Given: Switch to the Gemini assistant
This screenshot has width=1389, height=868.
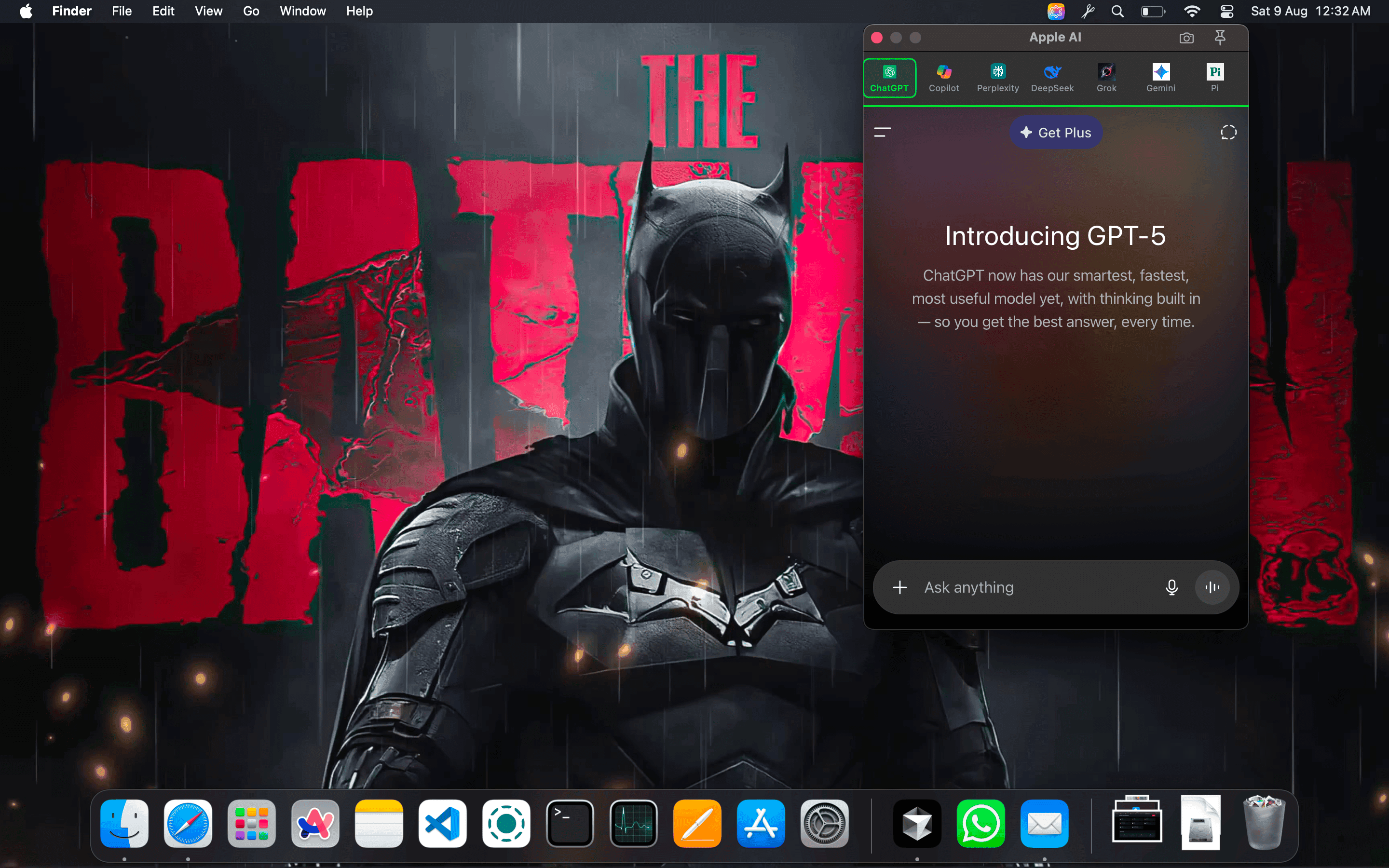Looking at the screenshot, I should tap(1160, 78).
